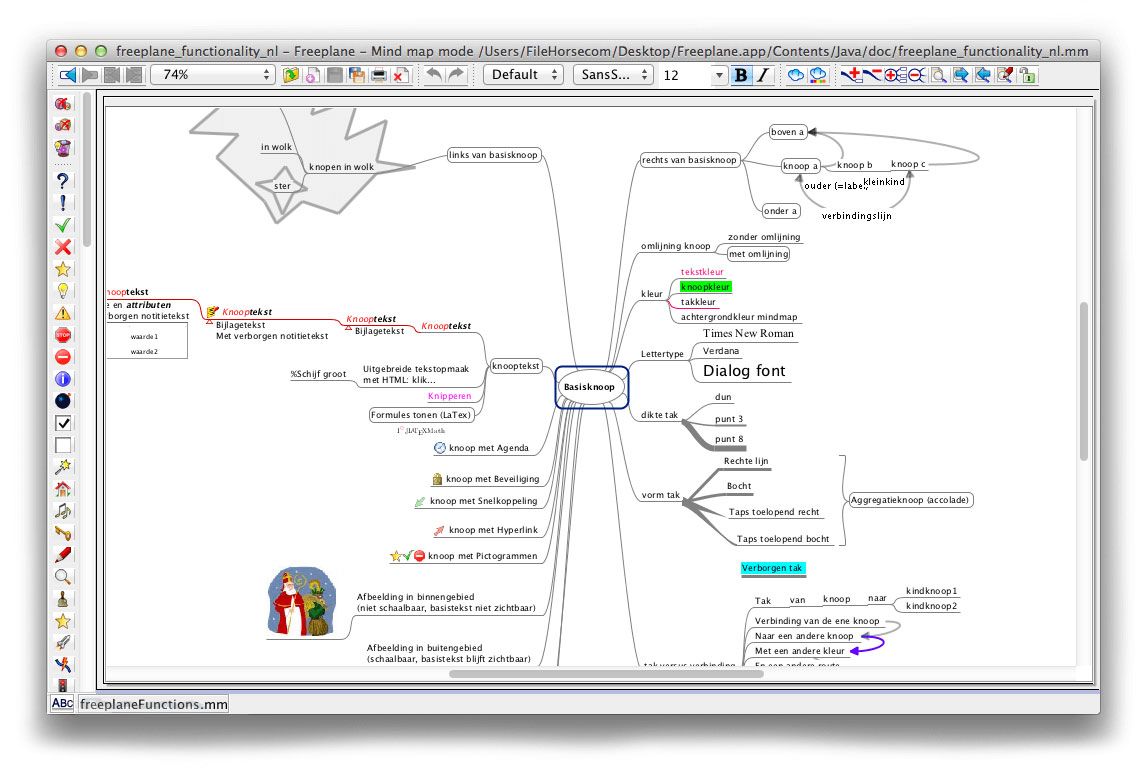This screenshot has height=767, width=1142.
Task: Set the cloud color with rainbow cloud icon
Action: pos(818,75)
